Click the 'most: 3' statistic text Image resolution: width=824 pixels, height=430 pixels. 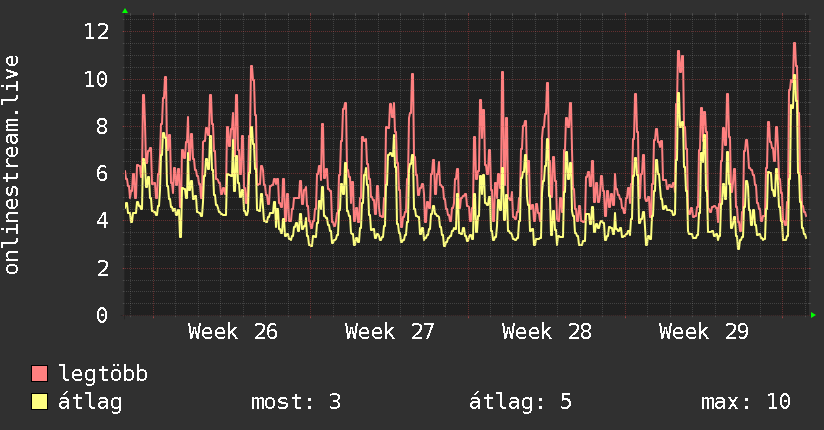click(x=296, y=402)
